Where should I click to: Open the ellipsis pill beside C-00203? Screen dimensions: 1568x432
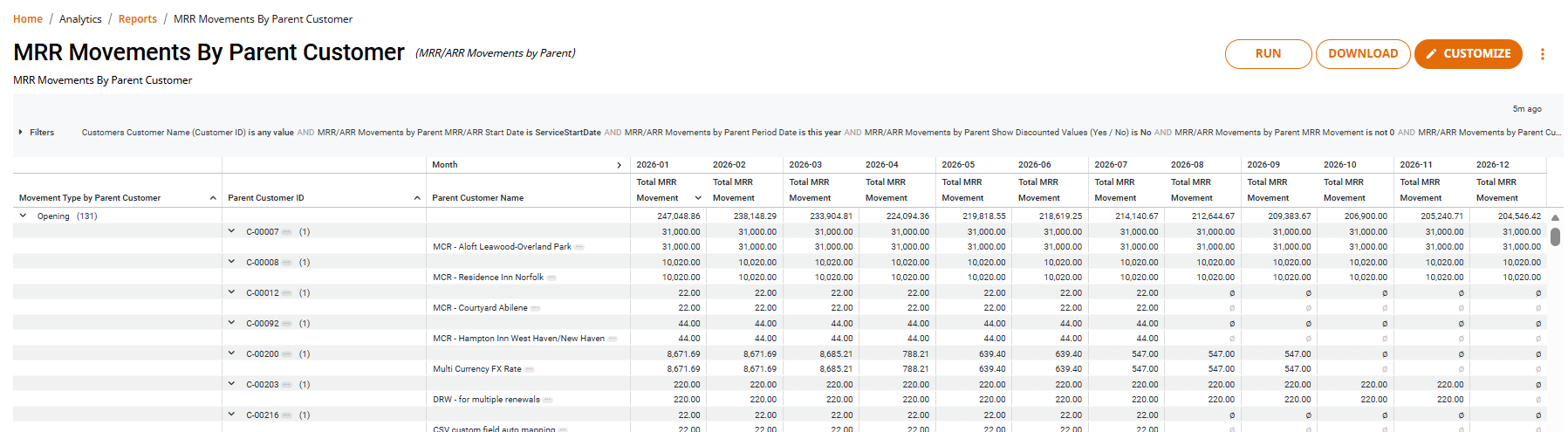coord(287,385)
